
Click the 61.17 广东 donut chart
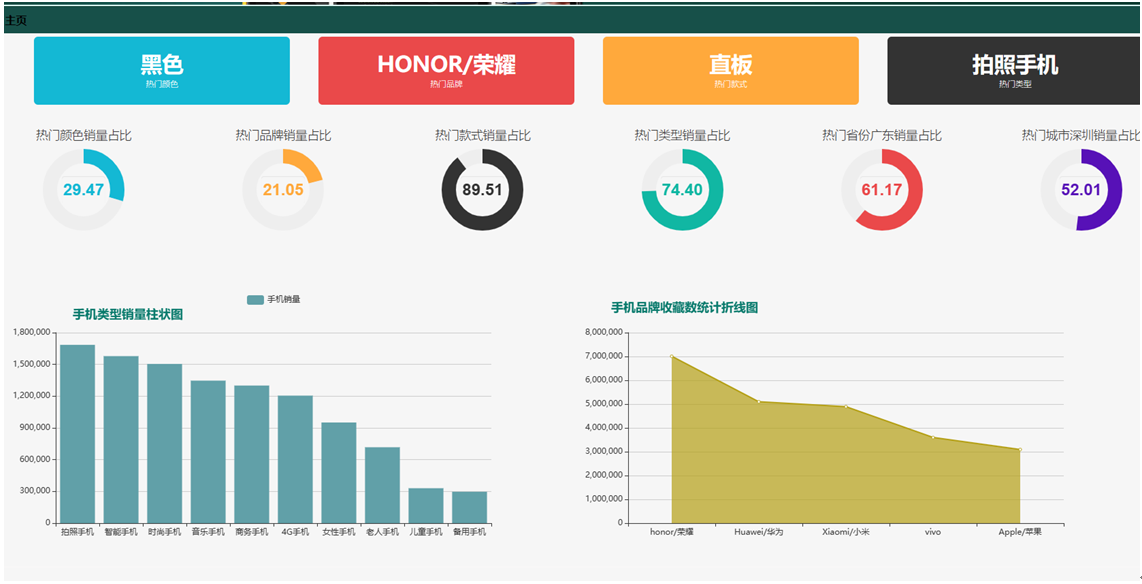(881, 190)
